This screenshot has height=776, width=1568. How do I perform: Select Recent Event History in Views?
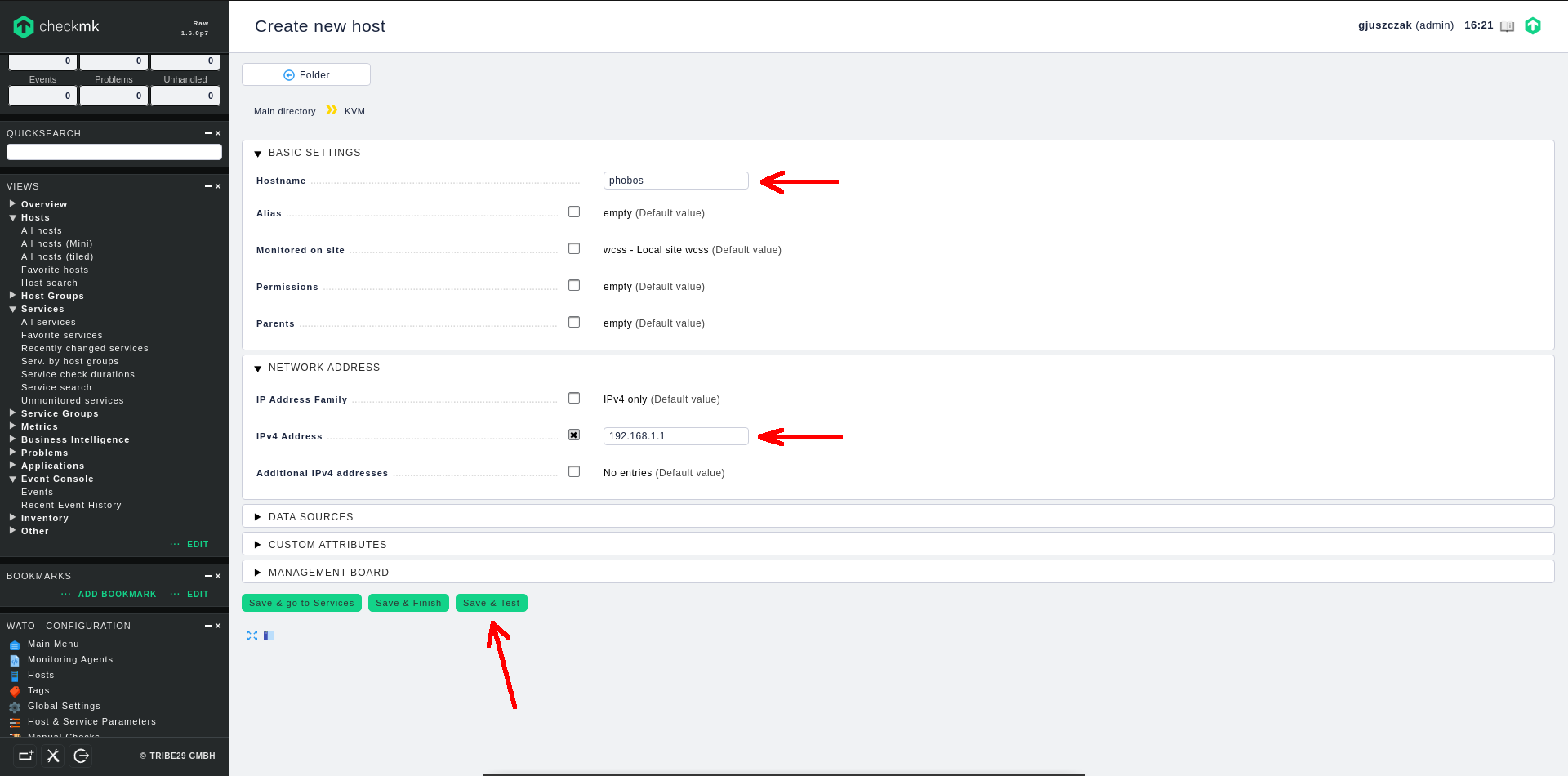coord(71,506)
